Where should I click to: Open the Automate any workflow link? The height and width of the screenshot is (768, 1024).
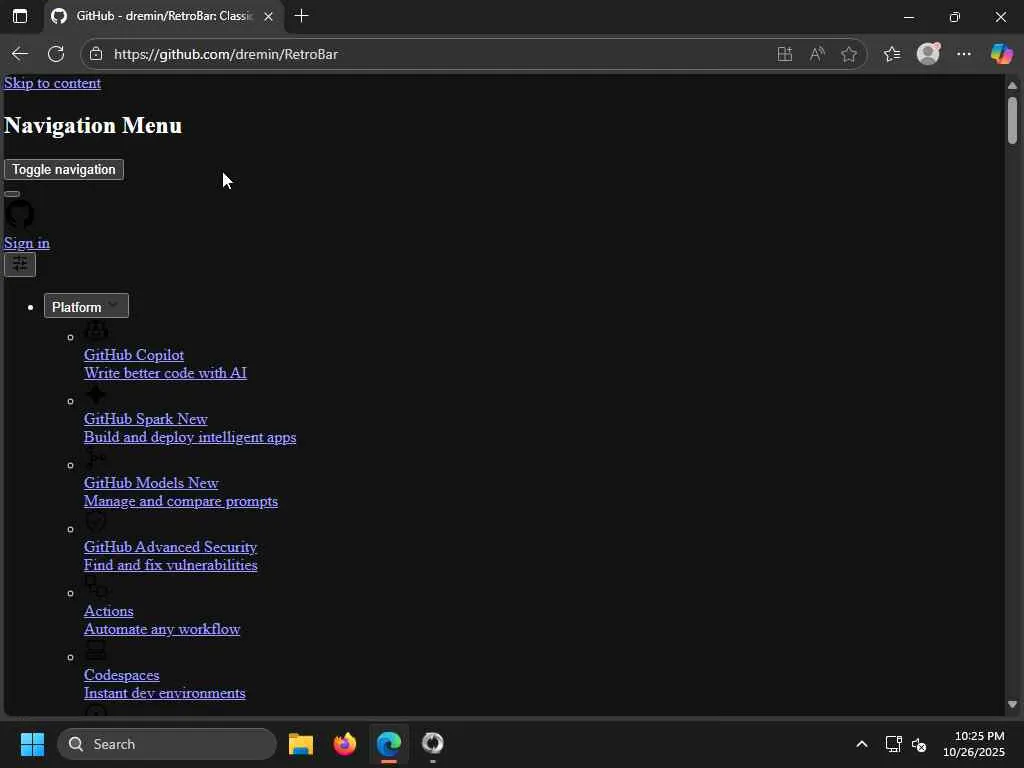coord(162,629)
